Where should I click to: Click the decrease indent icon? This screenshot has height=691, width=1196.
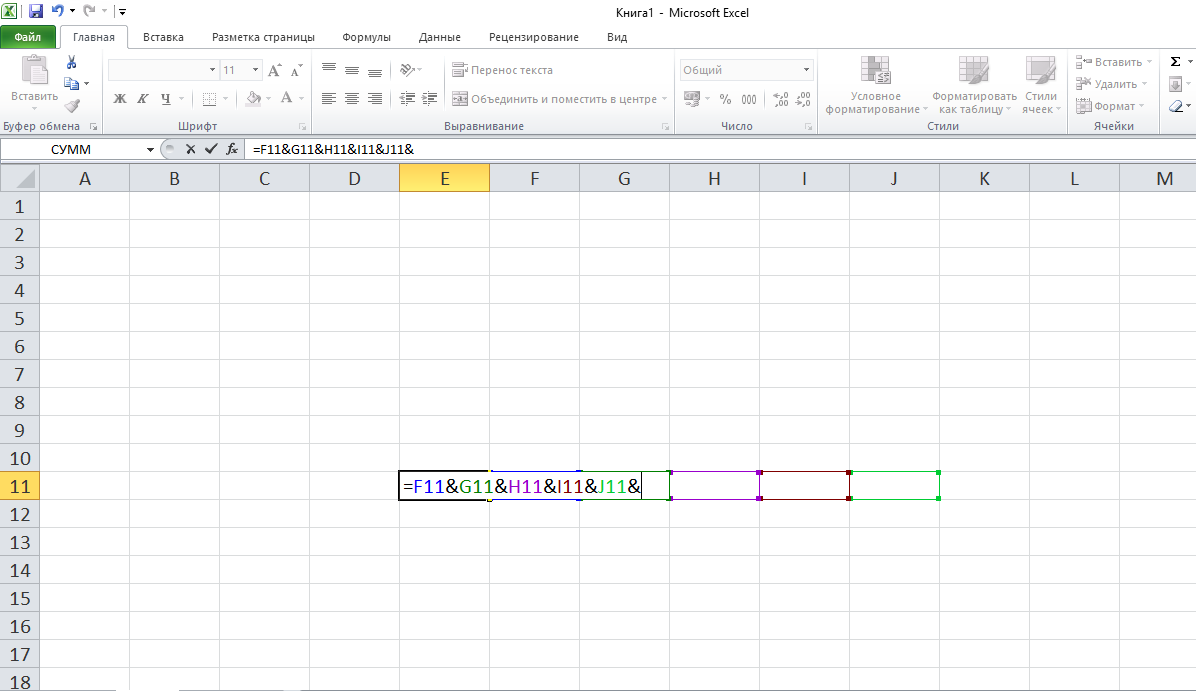click(x=407, y=98)
